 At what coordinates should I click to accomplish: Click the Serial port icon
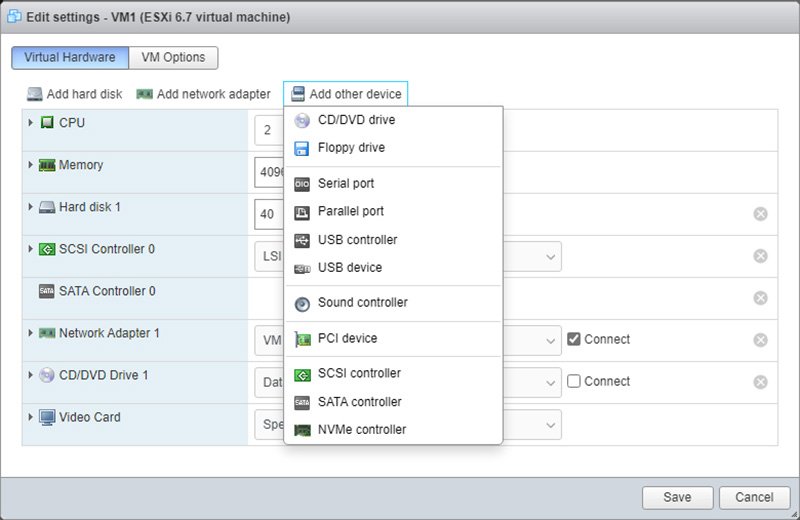coord(302,184)
